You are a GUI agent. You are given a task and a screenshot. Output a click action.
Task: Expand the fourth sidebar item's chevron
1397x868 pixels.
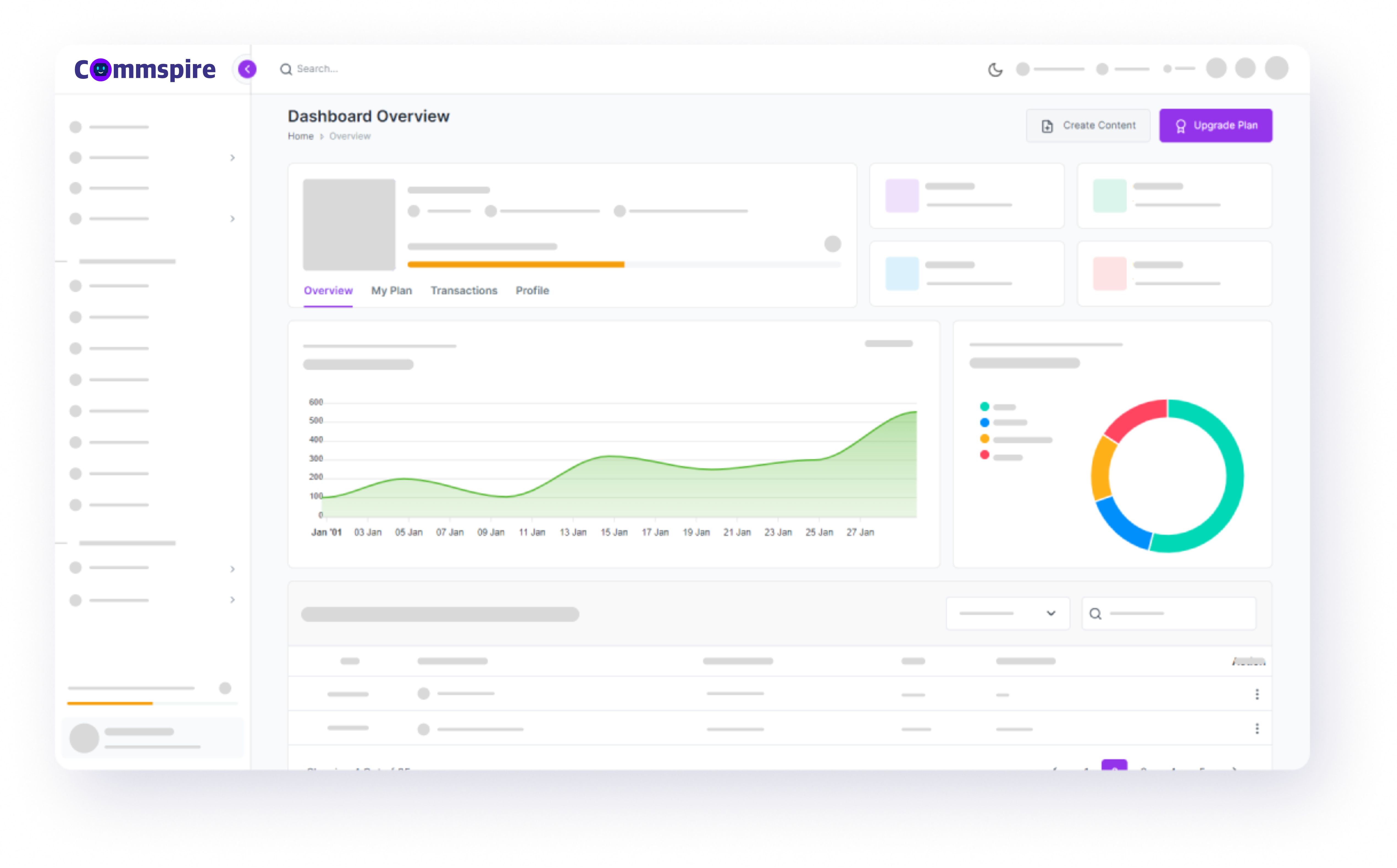[233, 219]
